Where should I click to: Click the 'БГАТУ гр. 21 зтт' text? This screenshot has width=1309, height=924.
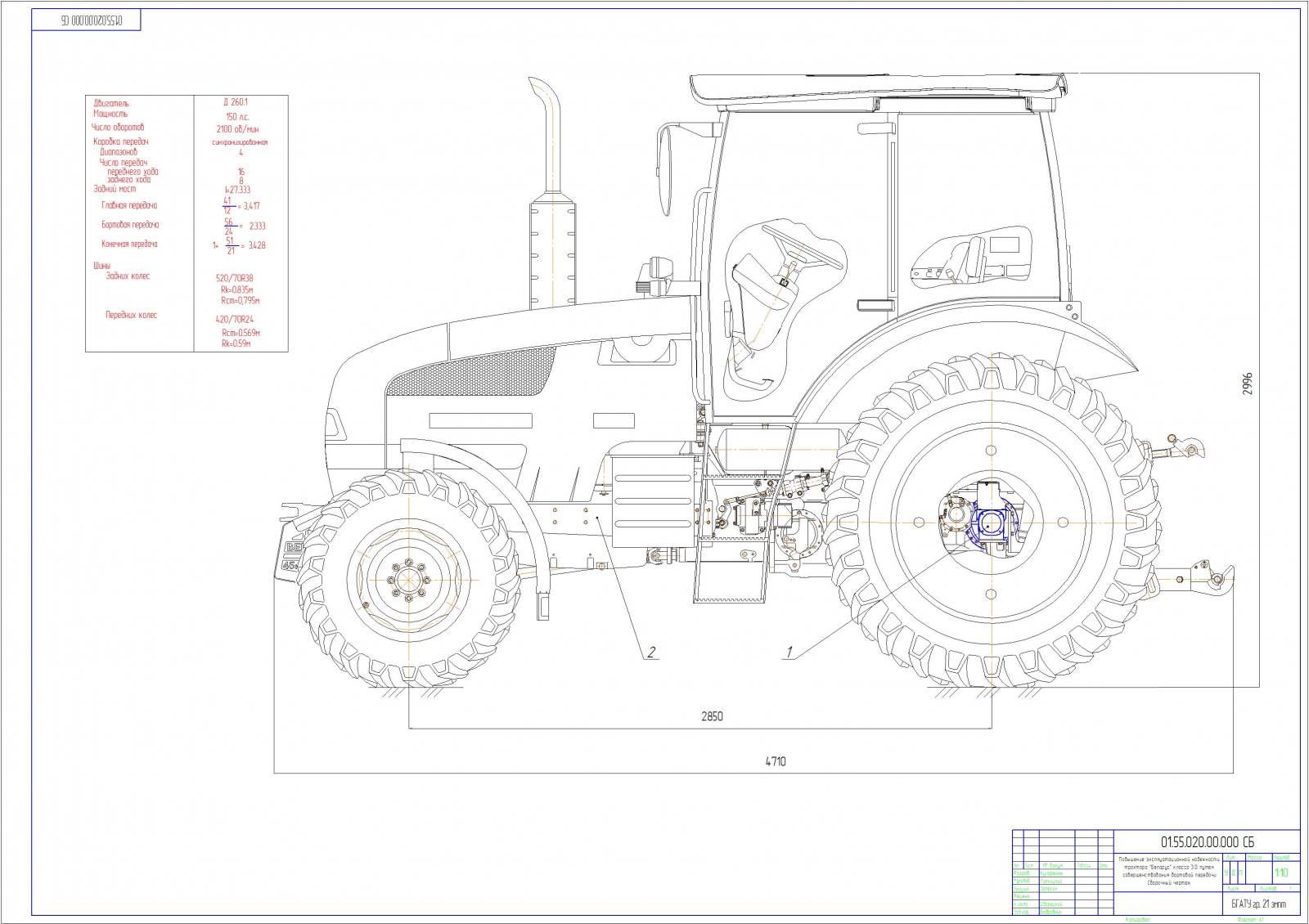[1259, 904]
